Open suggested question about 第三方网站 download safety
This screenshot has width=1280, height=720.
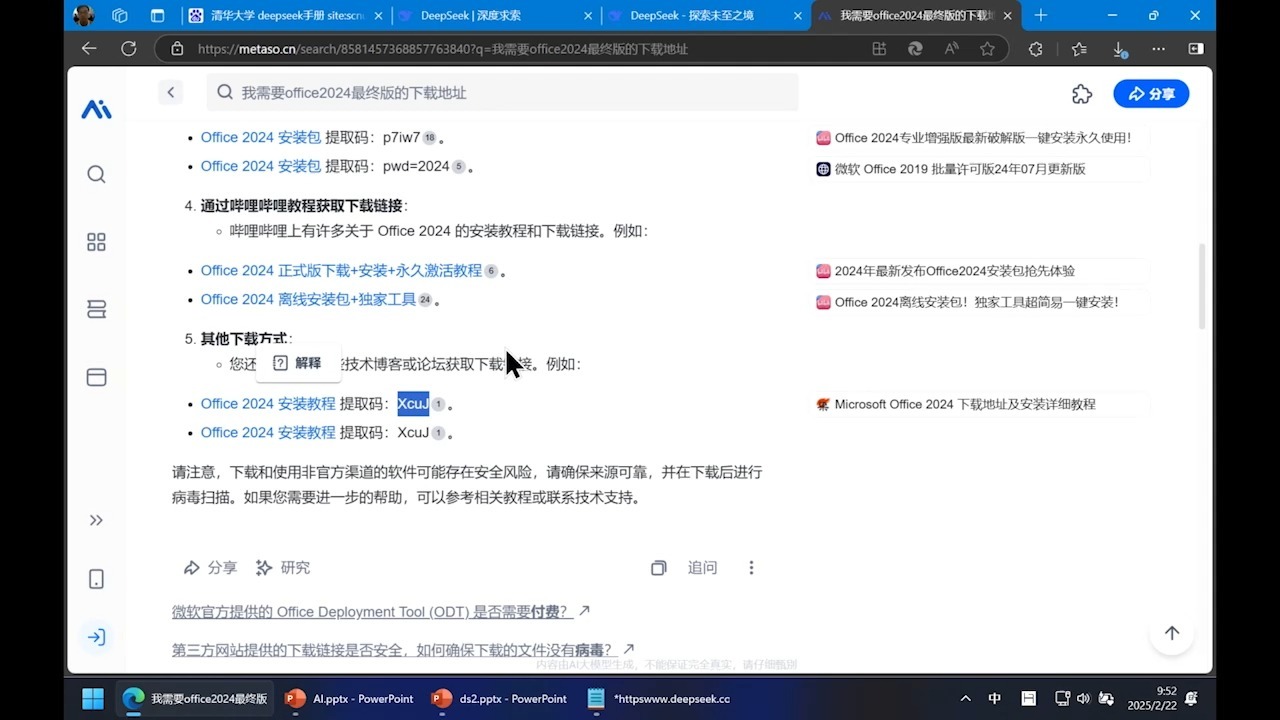point(403,650)
